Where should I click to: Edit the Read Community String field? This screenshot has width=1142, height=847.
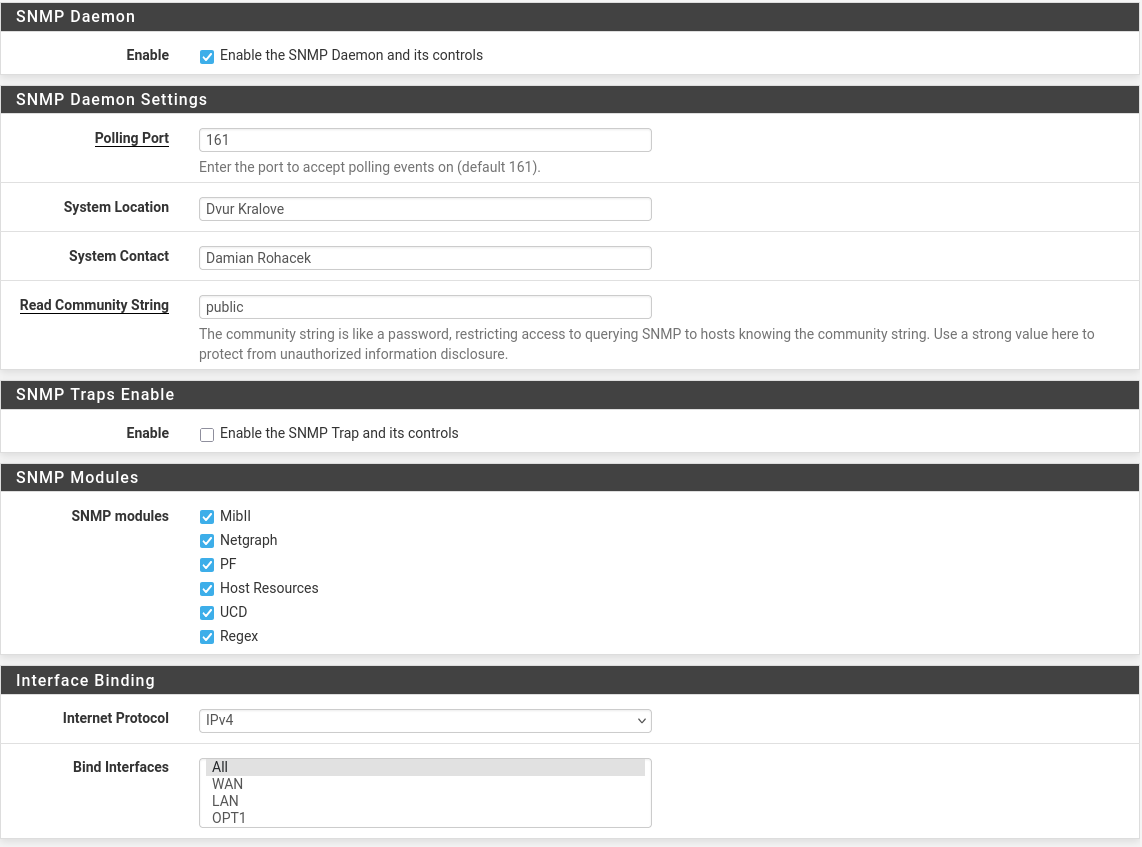pos(425,307)
